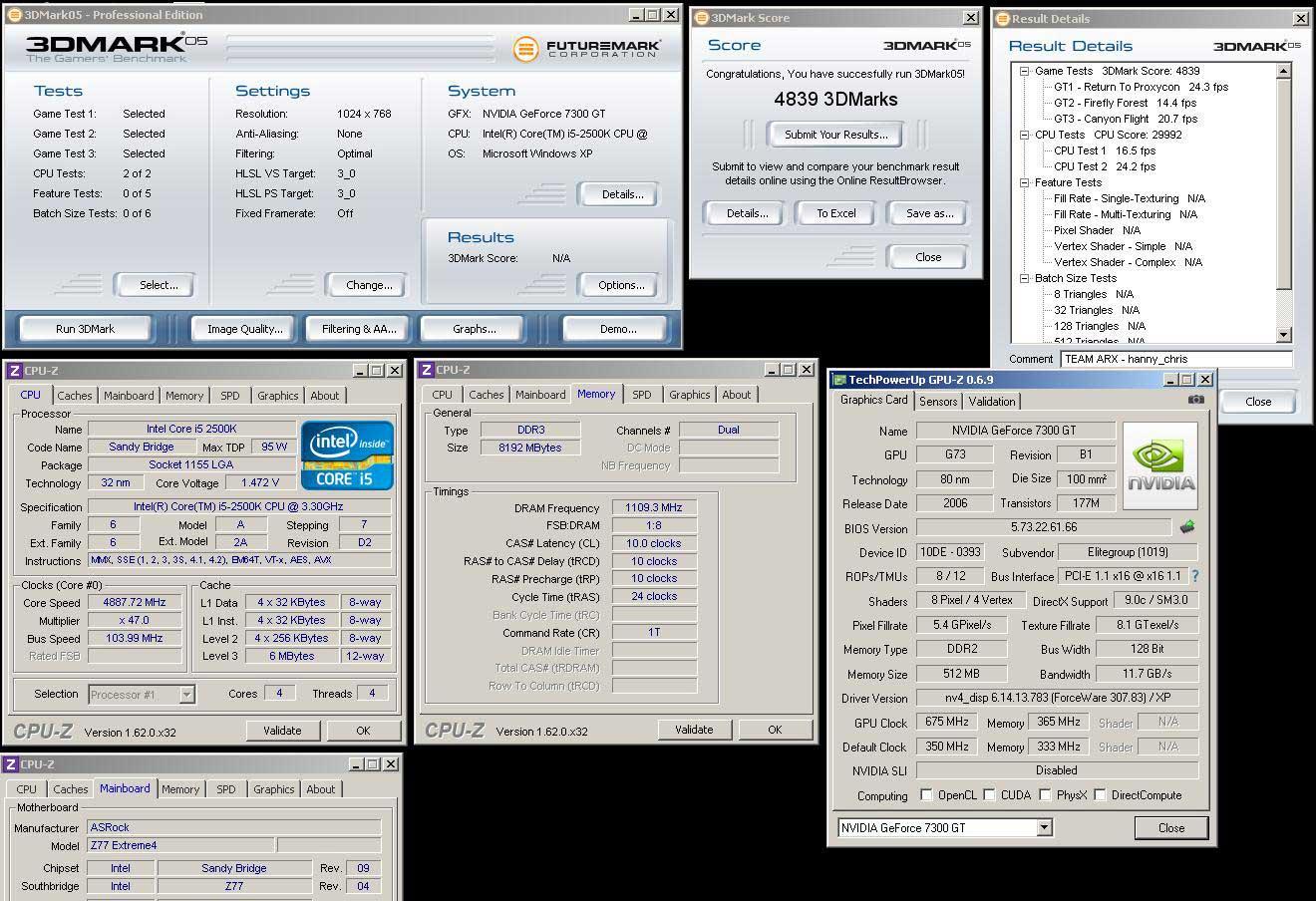Minimize the 3DMark05 main window

click(x=636, y=15)
